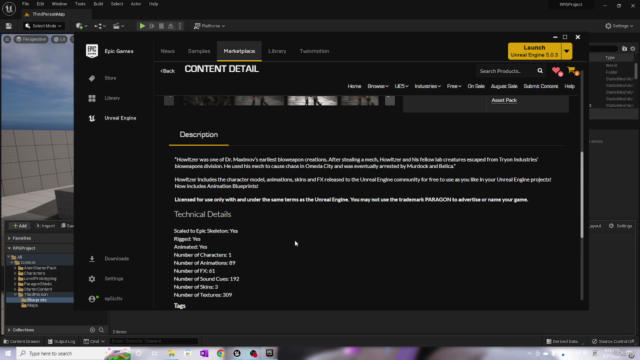Viewport: 640px width, 360px height.
Task: Open the August Sale link
Action: click(504, 86)
